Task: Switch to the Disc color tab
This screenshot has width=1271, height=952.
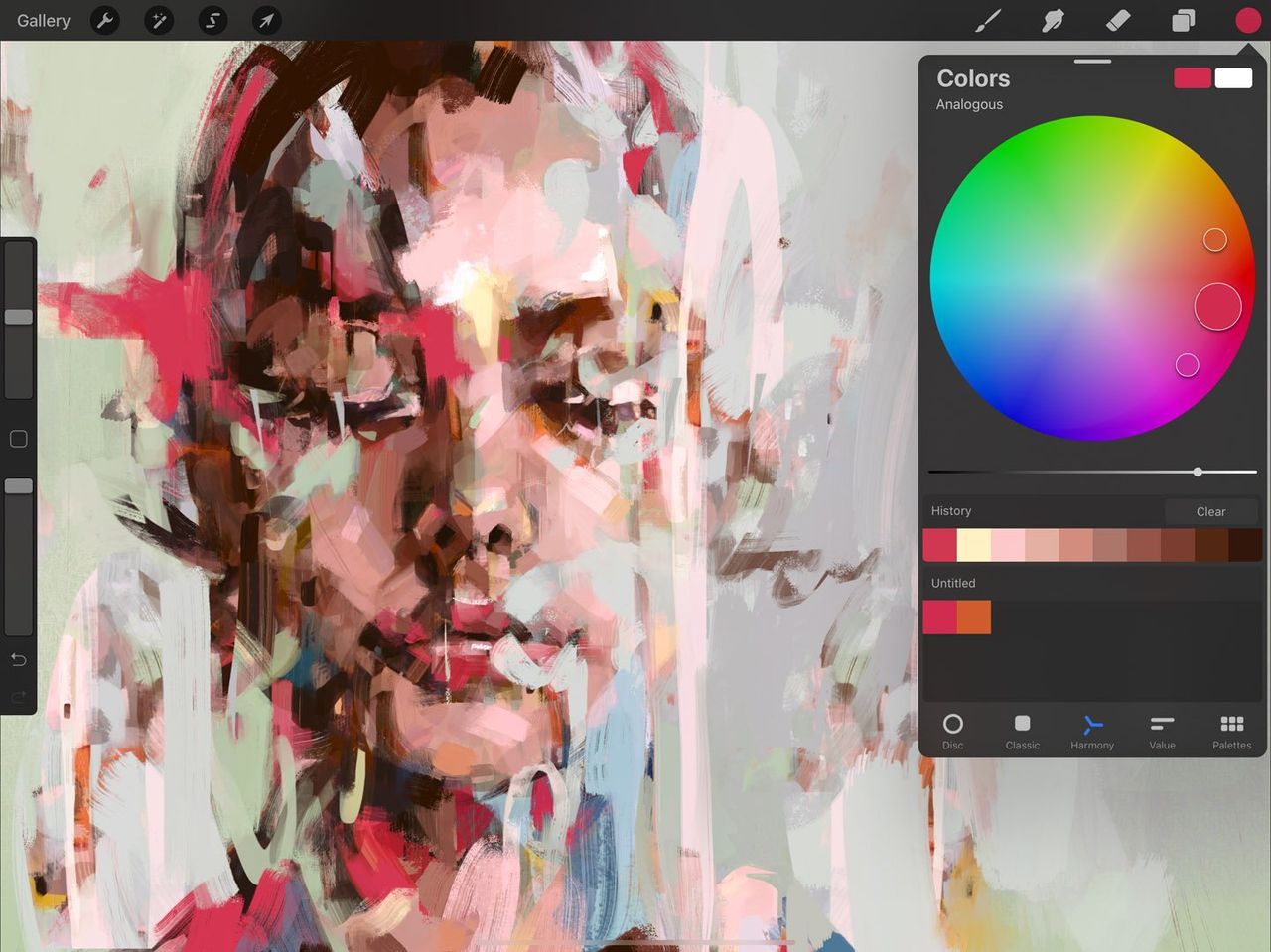Action: pyautogui.click(x=952, y=731)
